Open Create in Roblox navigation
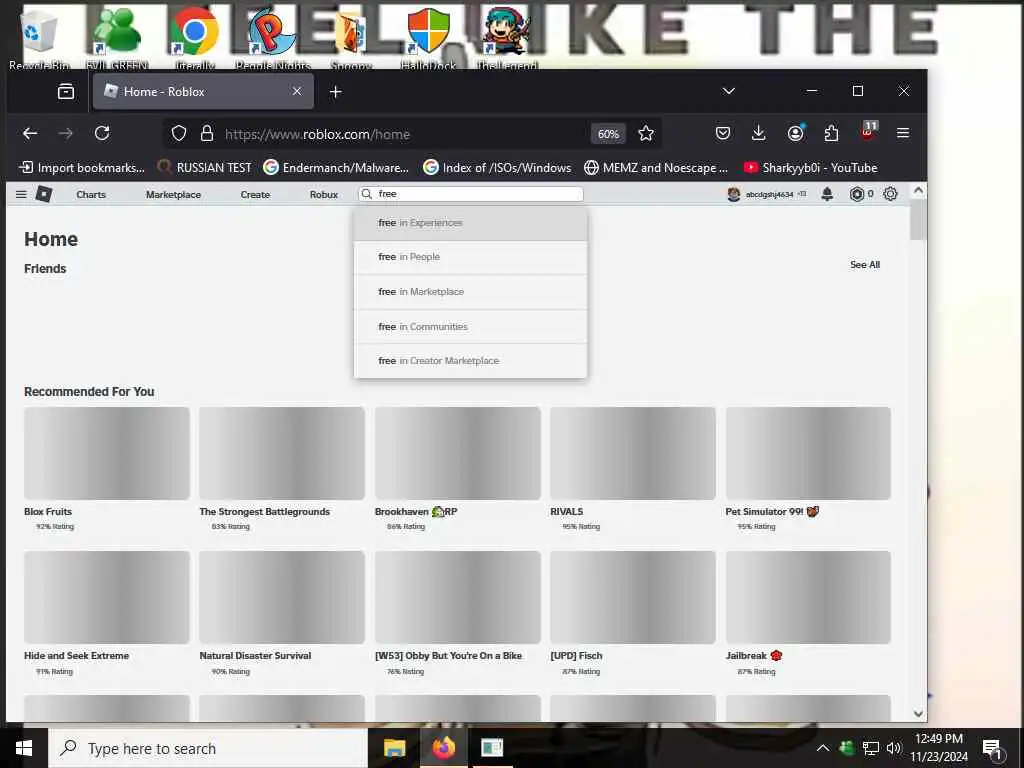Image resolution: width=1024 pixels, height=768 pixels. tap(255, 195)
